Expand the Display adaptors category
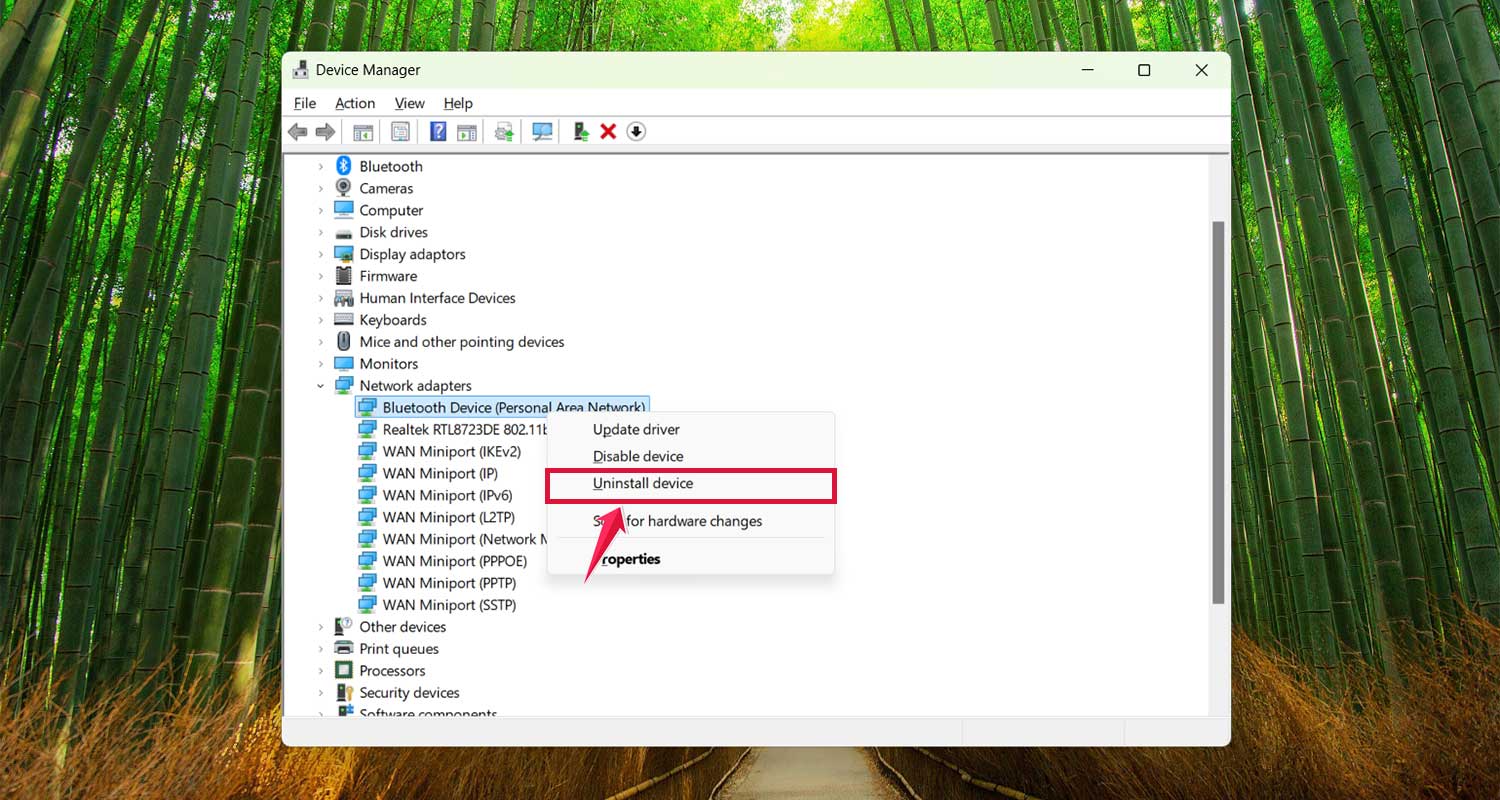Viewport: 1500px width, 800px height. 321,254
